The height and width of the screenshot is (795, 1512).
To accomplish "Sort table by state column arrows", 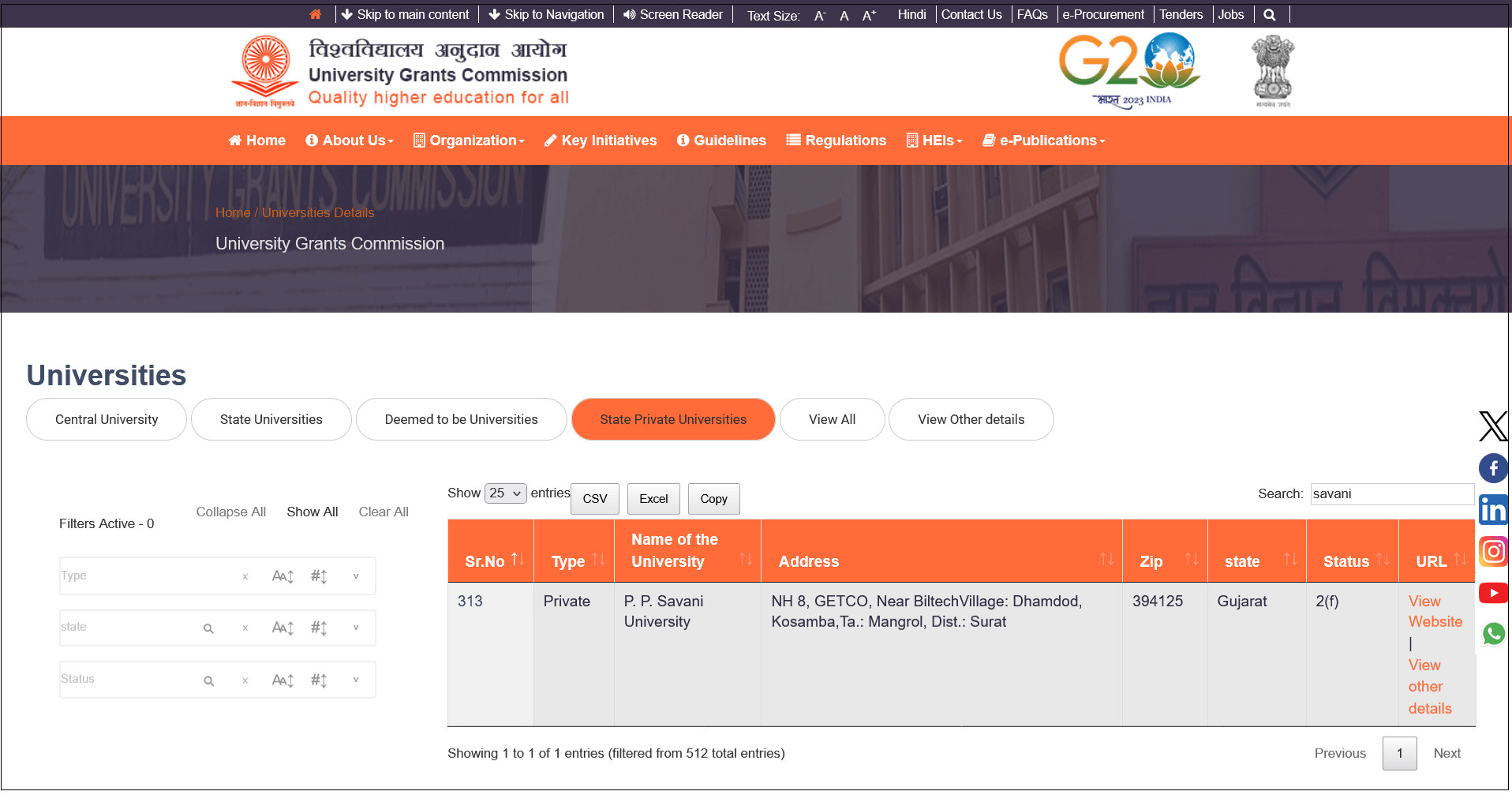I will 1290,559.
